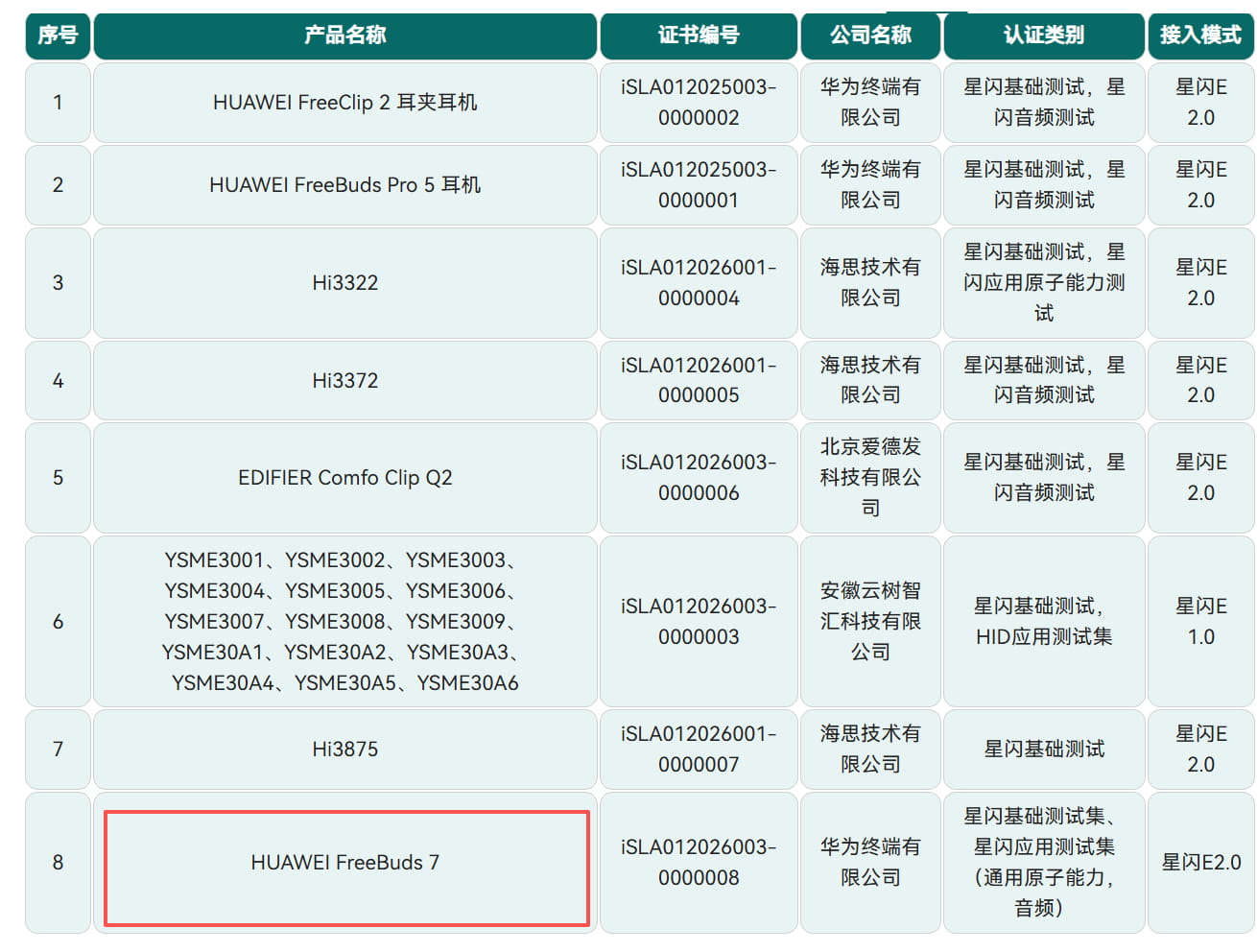Screen dimensions: 1257x952
Task: Click sequence number 1 cell
Action: [58, 103]
